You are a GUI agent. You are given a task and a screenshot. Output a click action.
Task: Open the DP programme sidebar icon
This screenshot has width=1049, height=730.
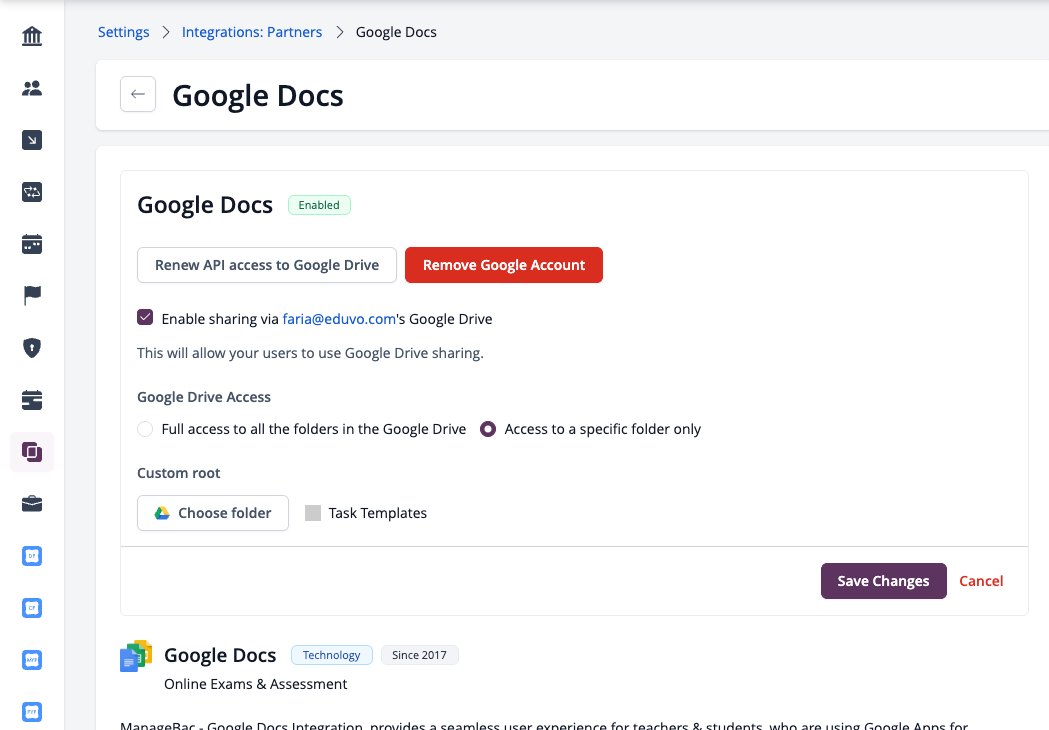click(31, 556)
